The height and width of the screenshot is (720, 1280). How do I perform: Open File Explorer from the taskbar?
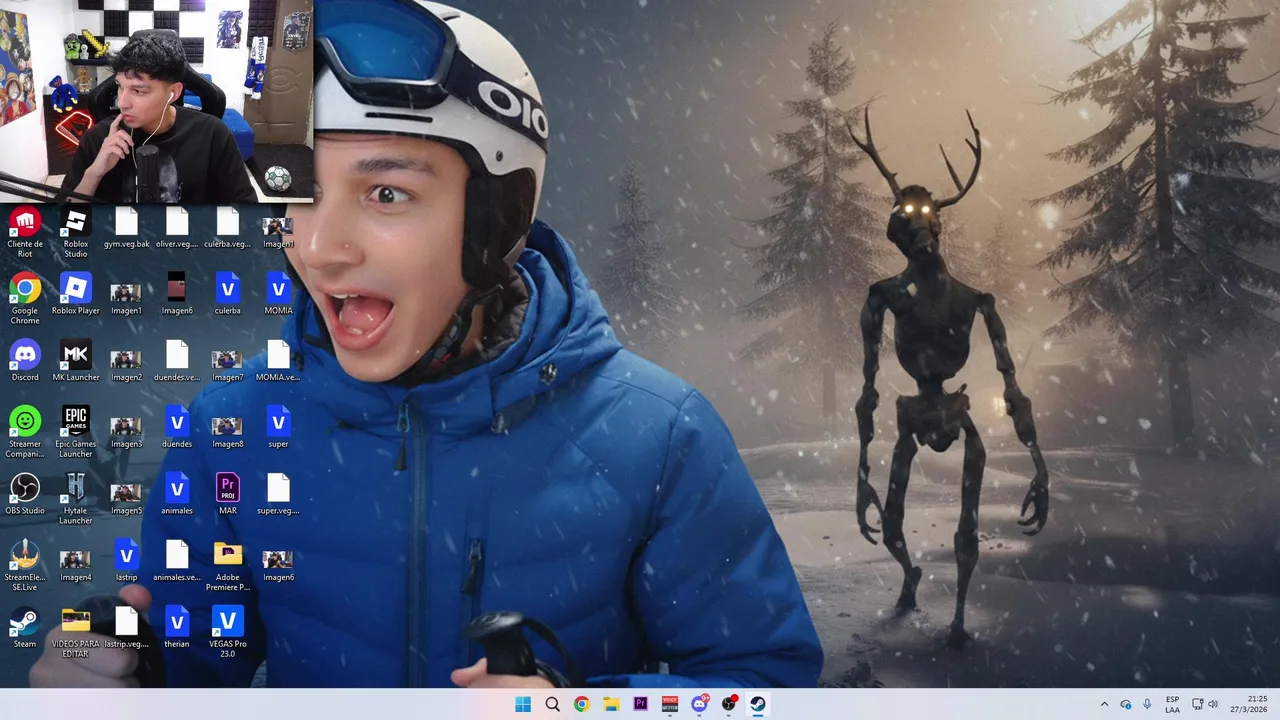(611, 704)
